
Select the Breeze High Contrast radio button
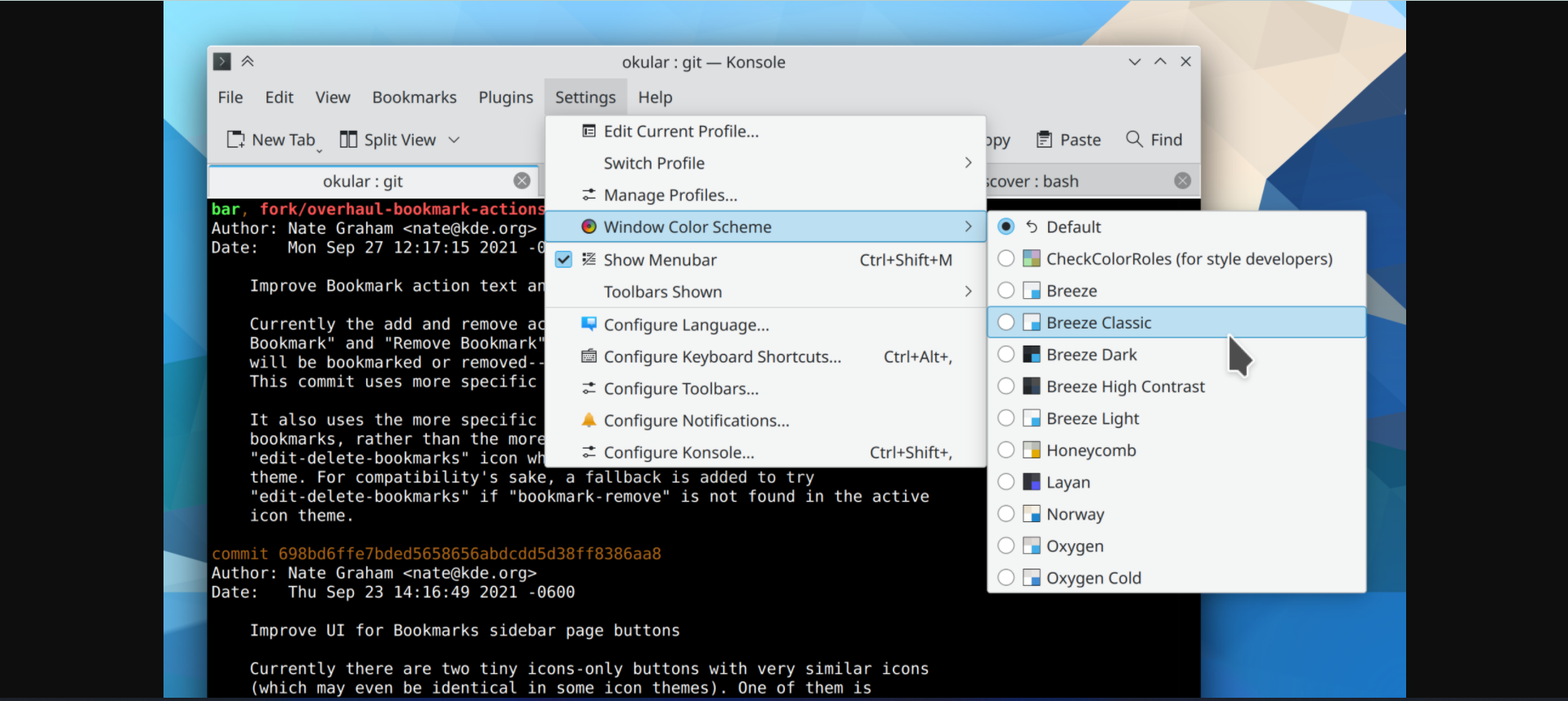pyautogui.click(x=1006, y=386)
